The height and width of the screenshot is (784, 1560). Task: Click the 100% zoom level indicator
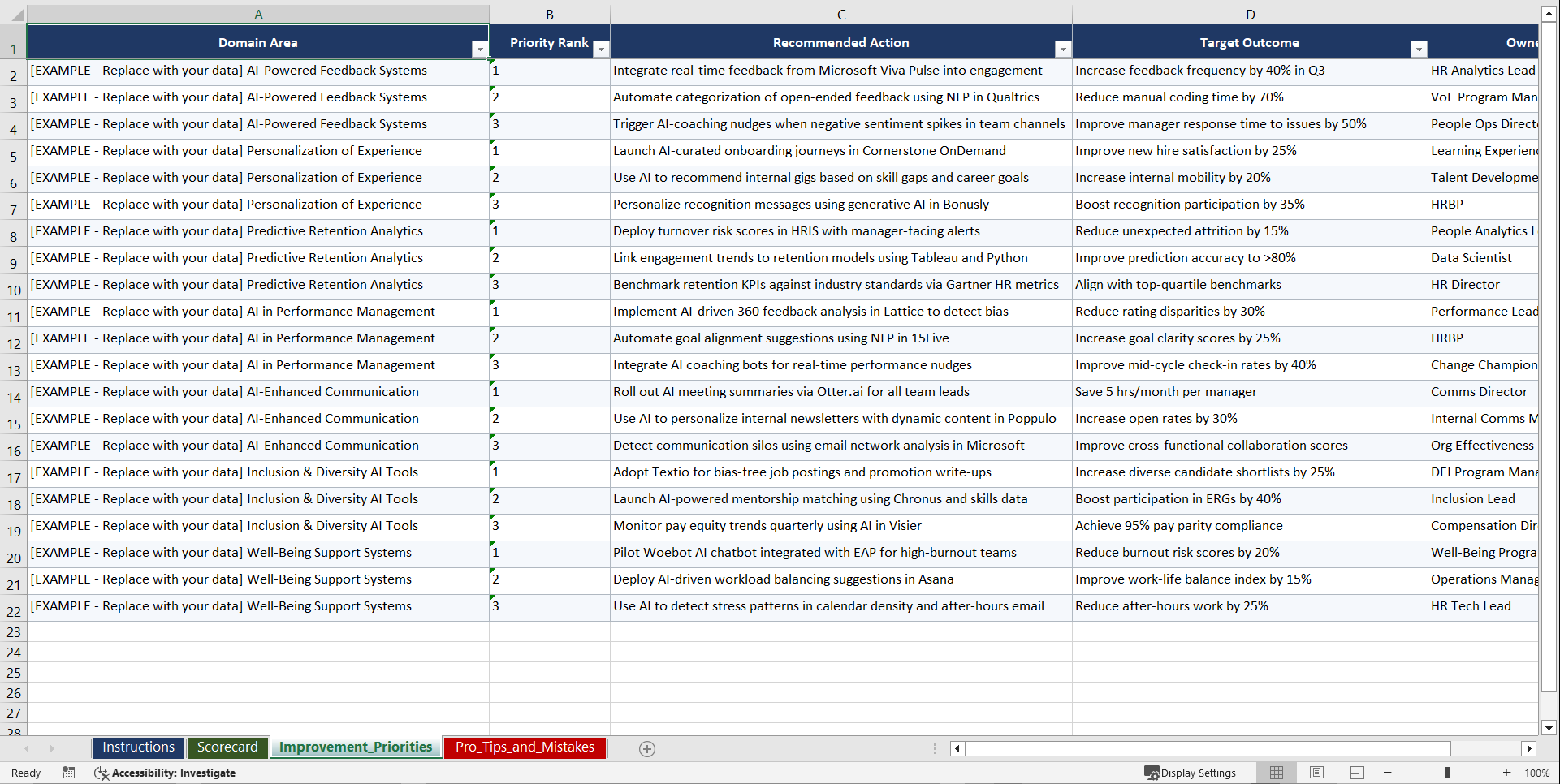pos(1537,773)
